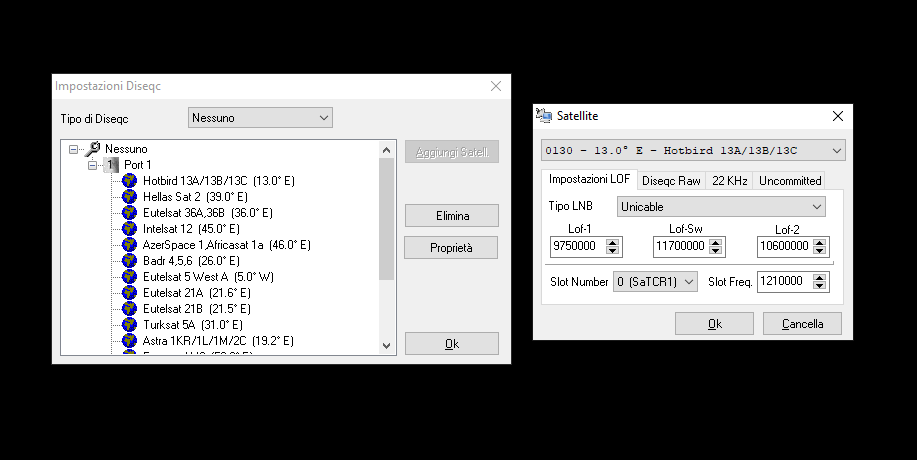
Task: Decrease Lof-Sw value with down arrow
Action: (x=715, y=251)
